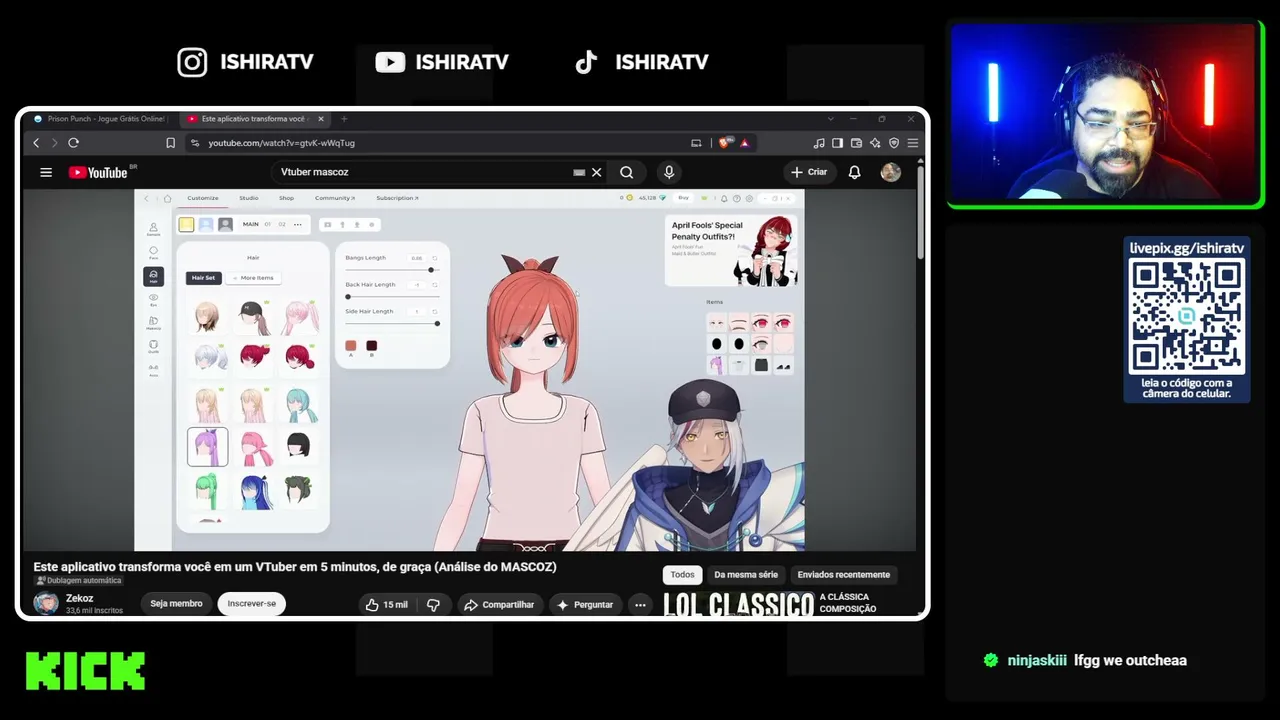Click the Compartilhar share button
This screenshot has width=1280, height=720.
[x=499, y=605]
